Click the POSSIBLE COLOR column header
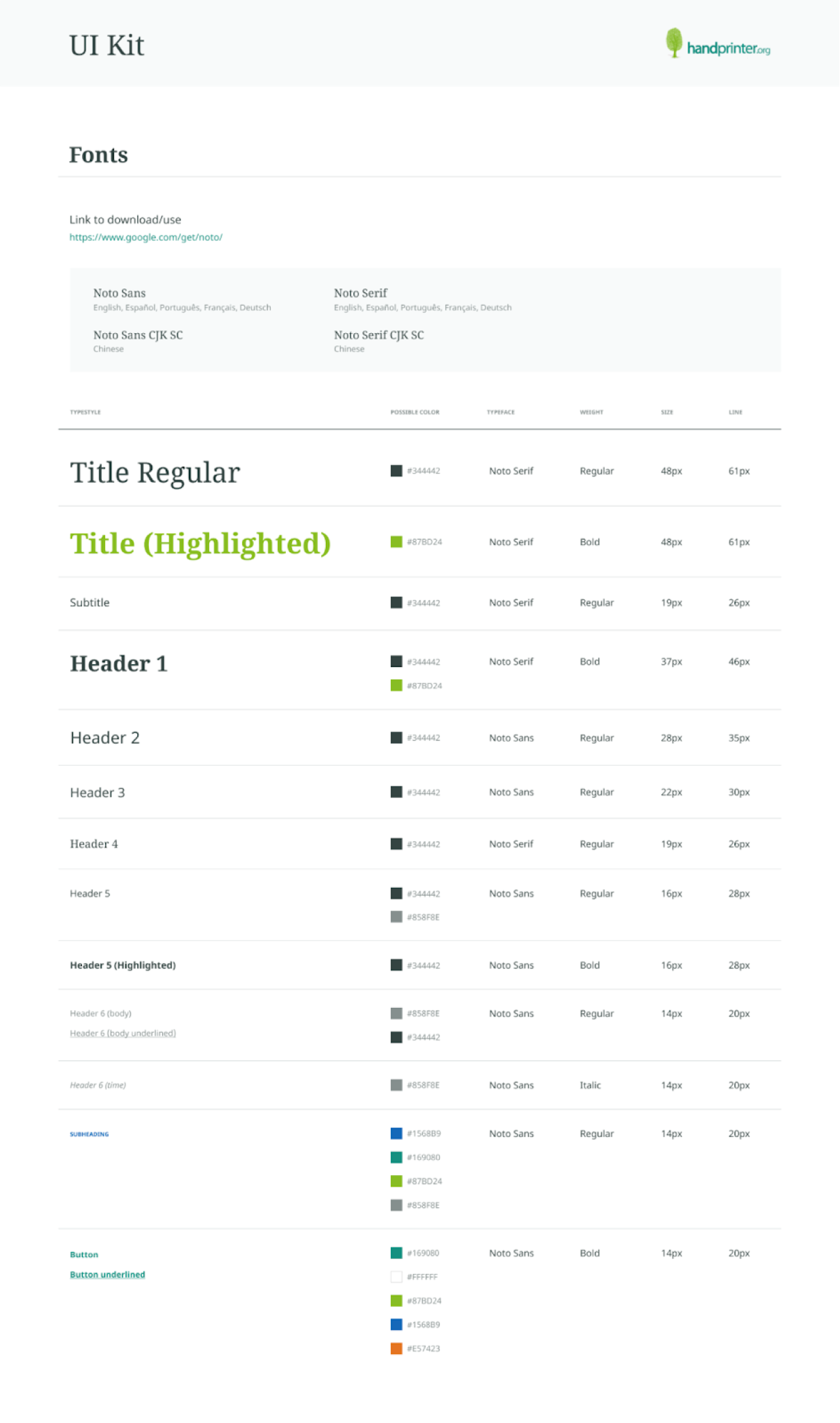840x1423 pixels. (415, 412)
